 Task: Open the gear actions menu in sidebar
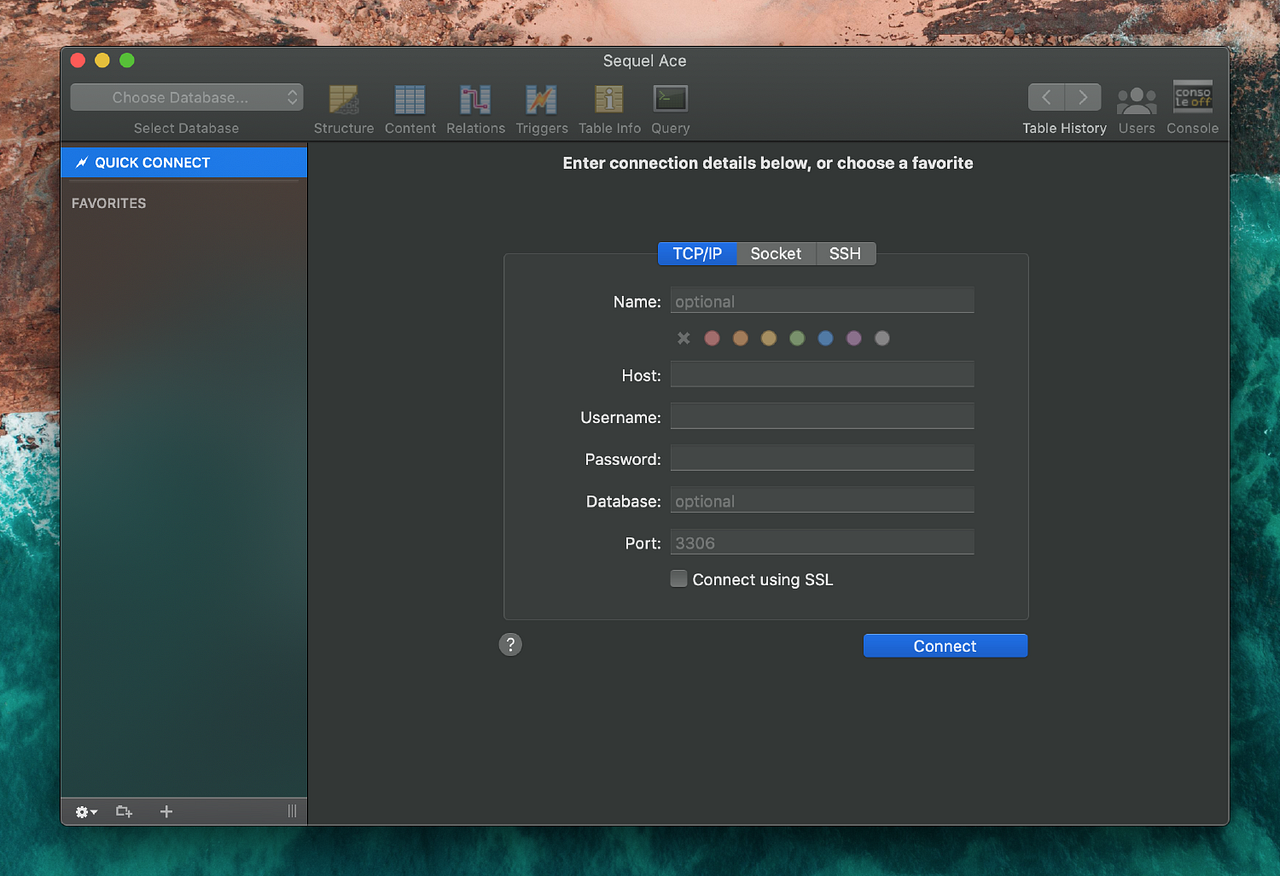[87, 812]
